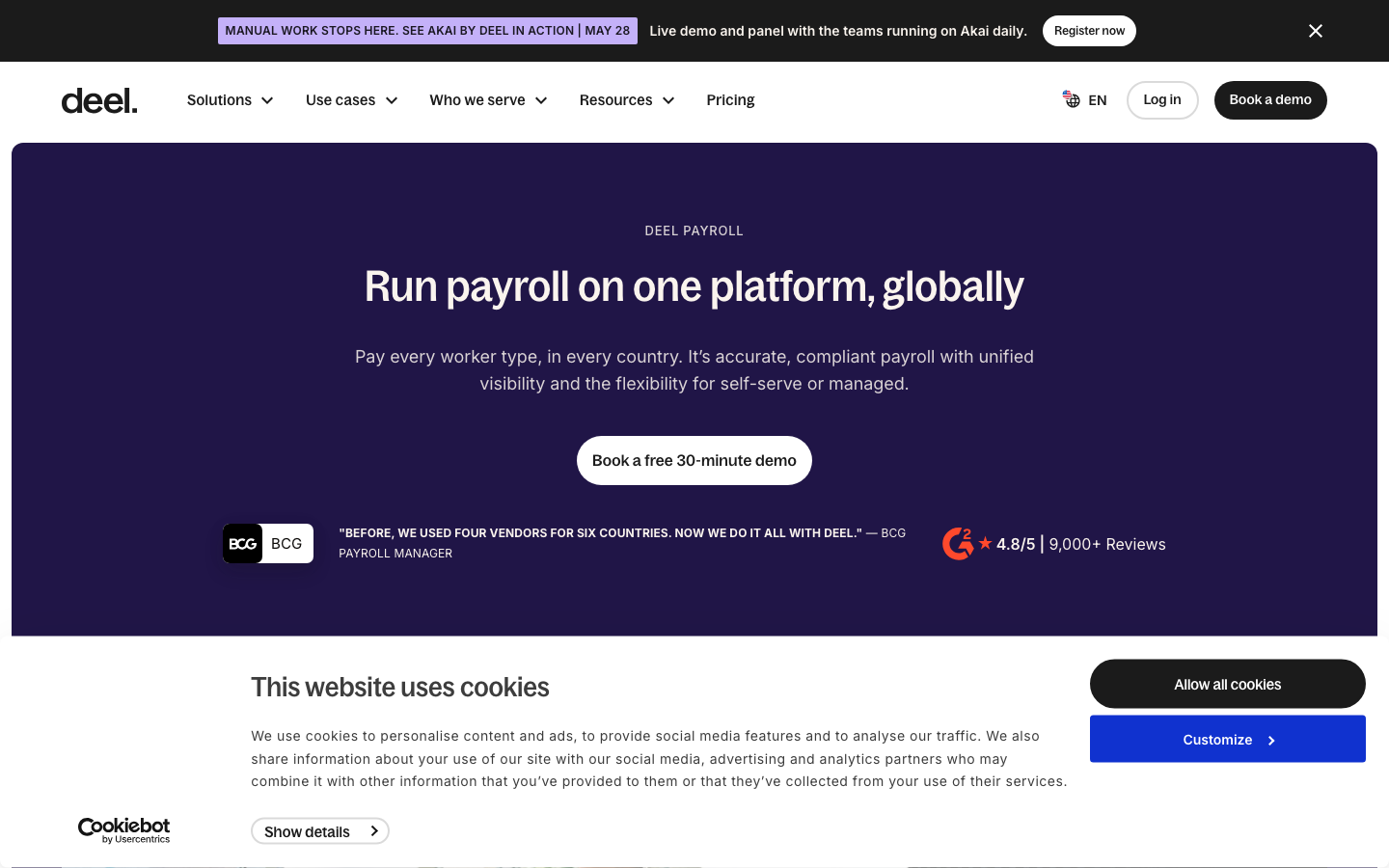
Task: Open the globe language selector icon
Action: point(1072,99)
